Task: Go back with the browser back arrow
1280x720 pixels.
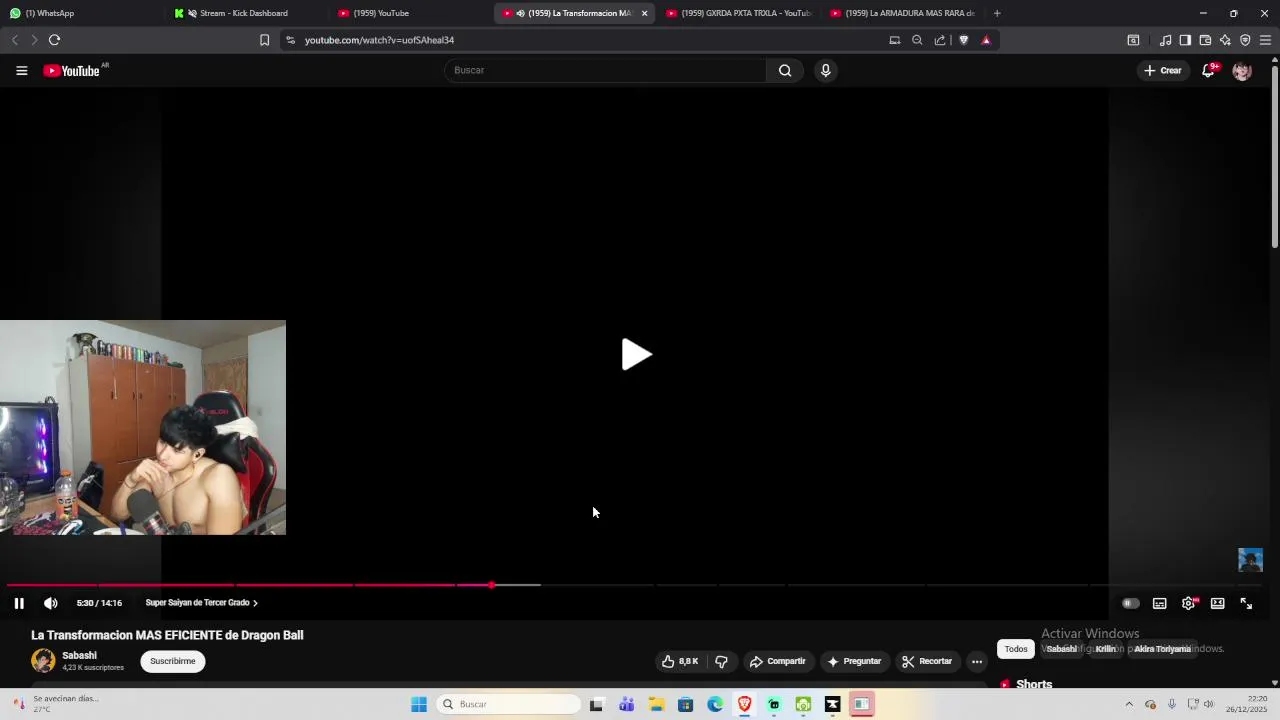Action: pyautogui.click(x=14, y=40)
